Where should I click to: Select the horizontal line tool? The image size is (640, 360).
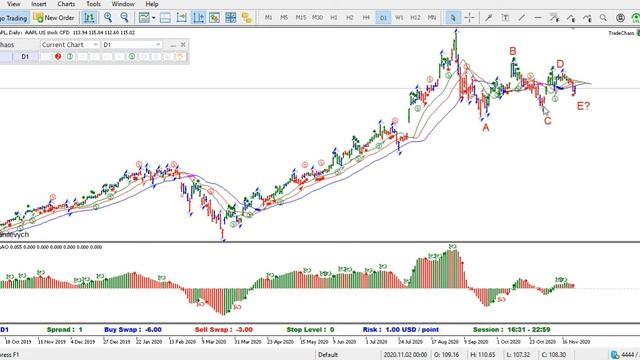[538, 18]
